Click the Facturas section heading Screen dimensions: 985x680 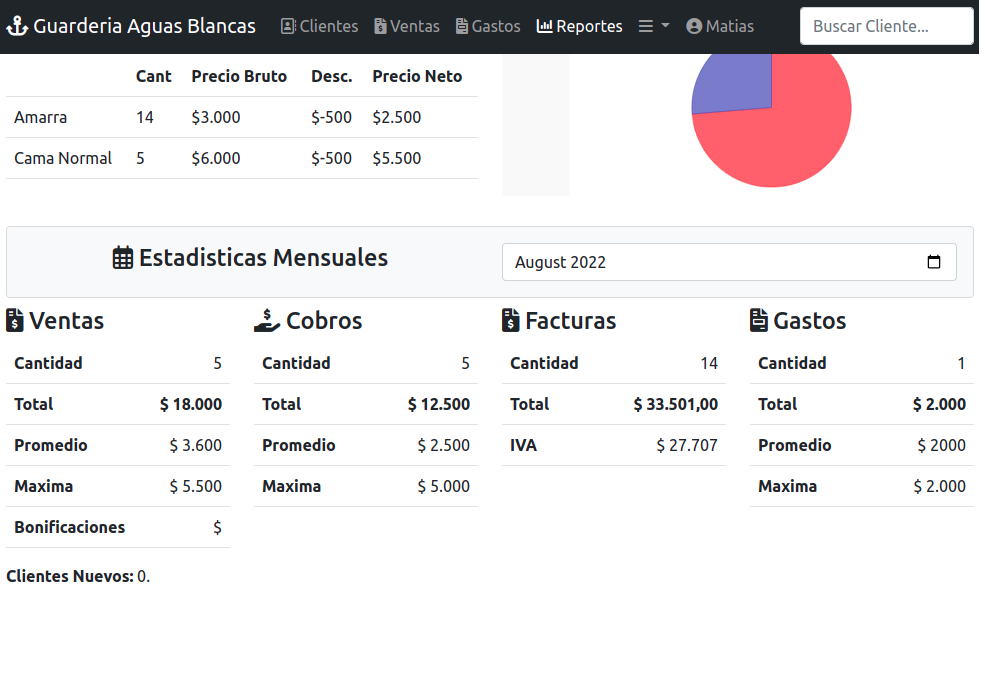[559, 320]
